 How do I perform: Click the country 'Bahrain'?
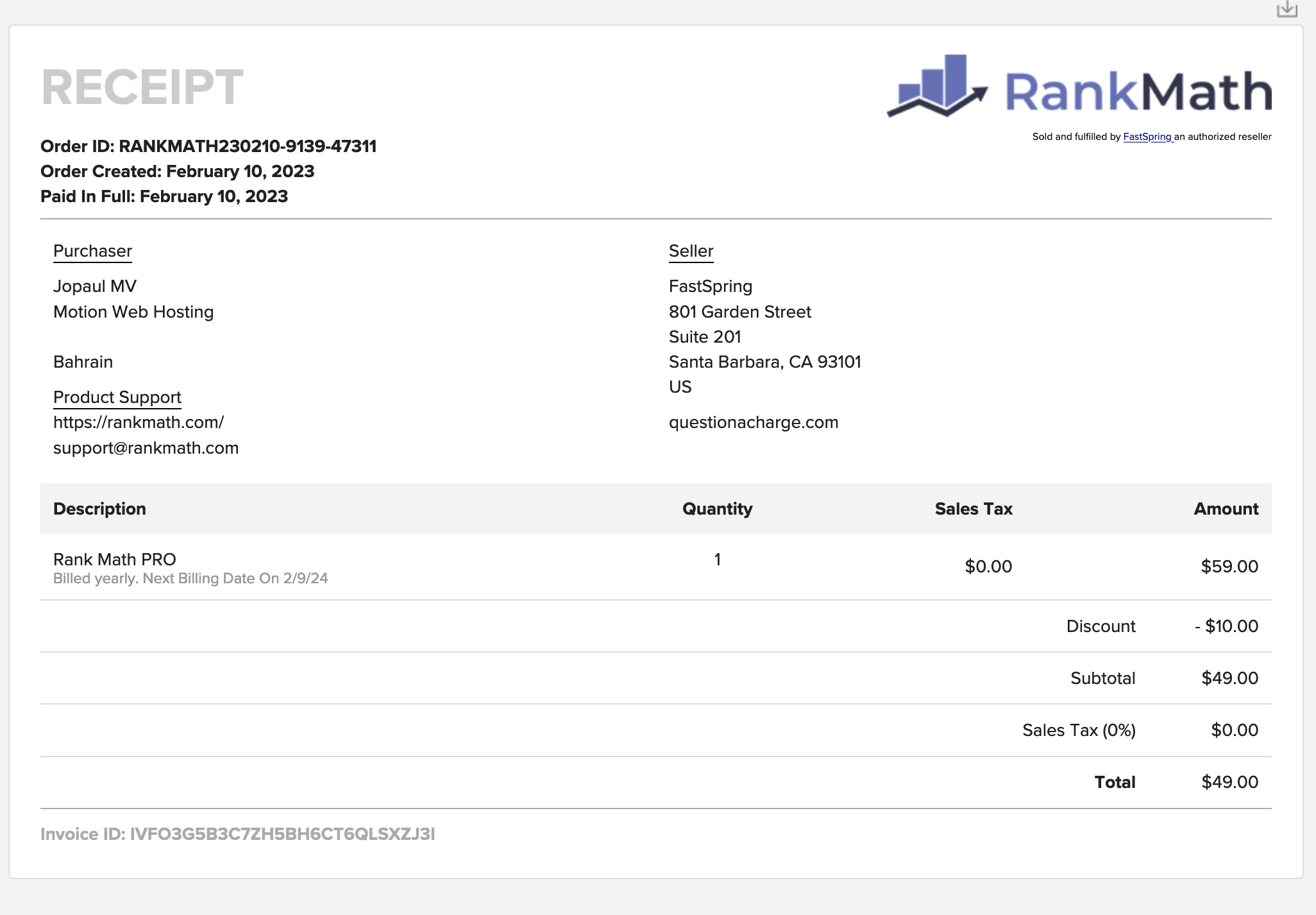pos(83,362)
